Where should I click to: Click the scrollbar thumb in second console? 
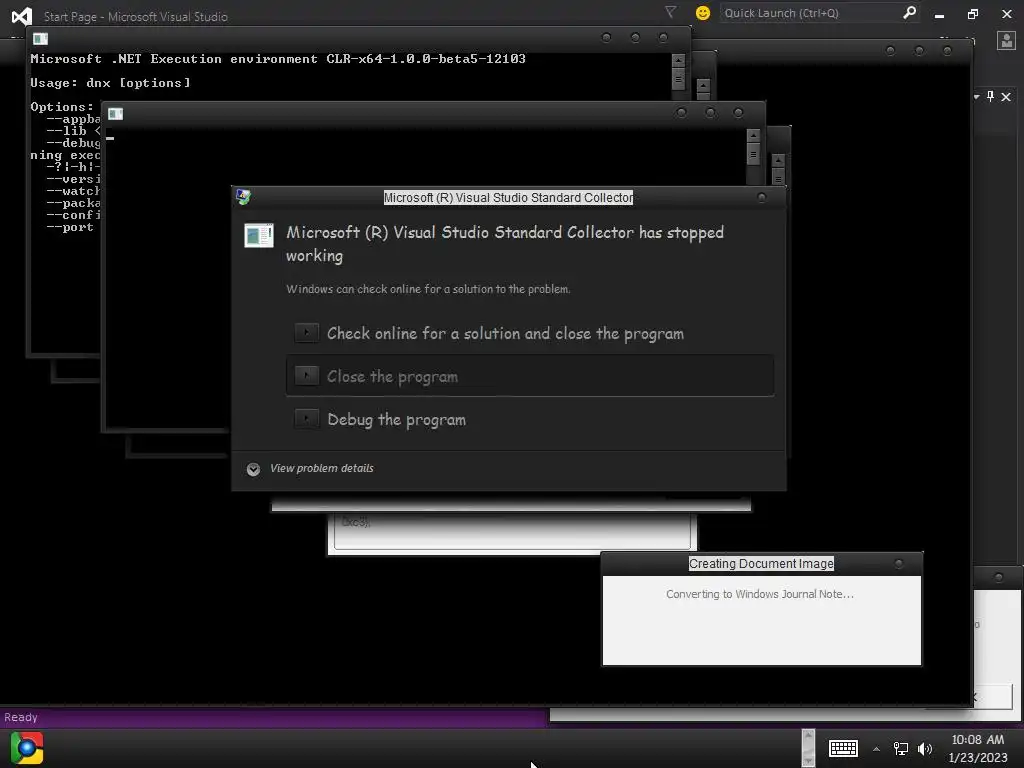(753, 154)
